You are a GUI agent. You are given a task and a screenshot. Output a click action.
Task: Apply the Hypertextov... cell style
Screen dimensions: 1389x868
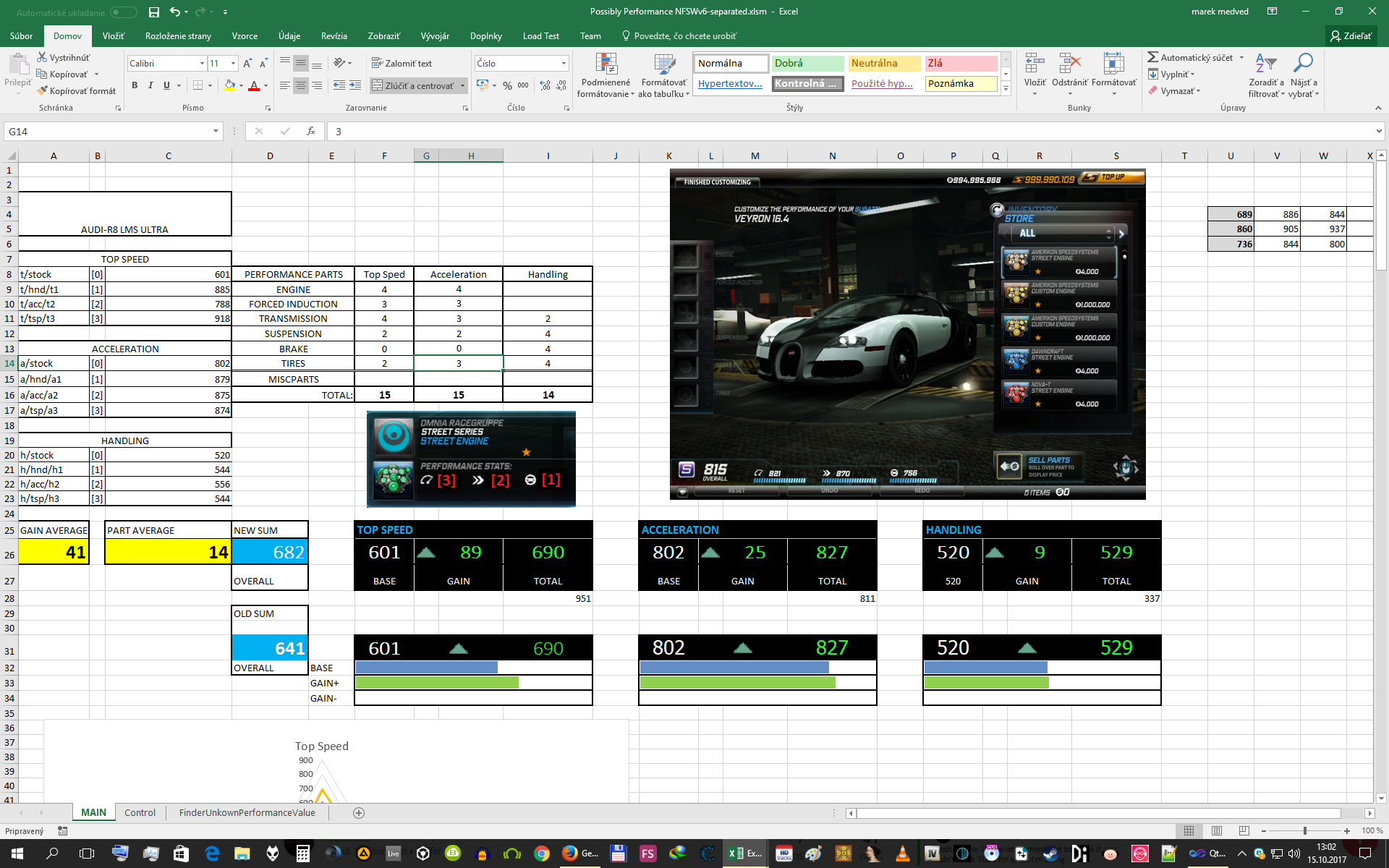731,84
